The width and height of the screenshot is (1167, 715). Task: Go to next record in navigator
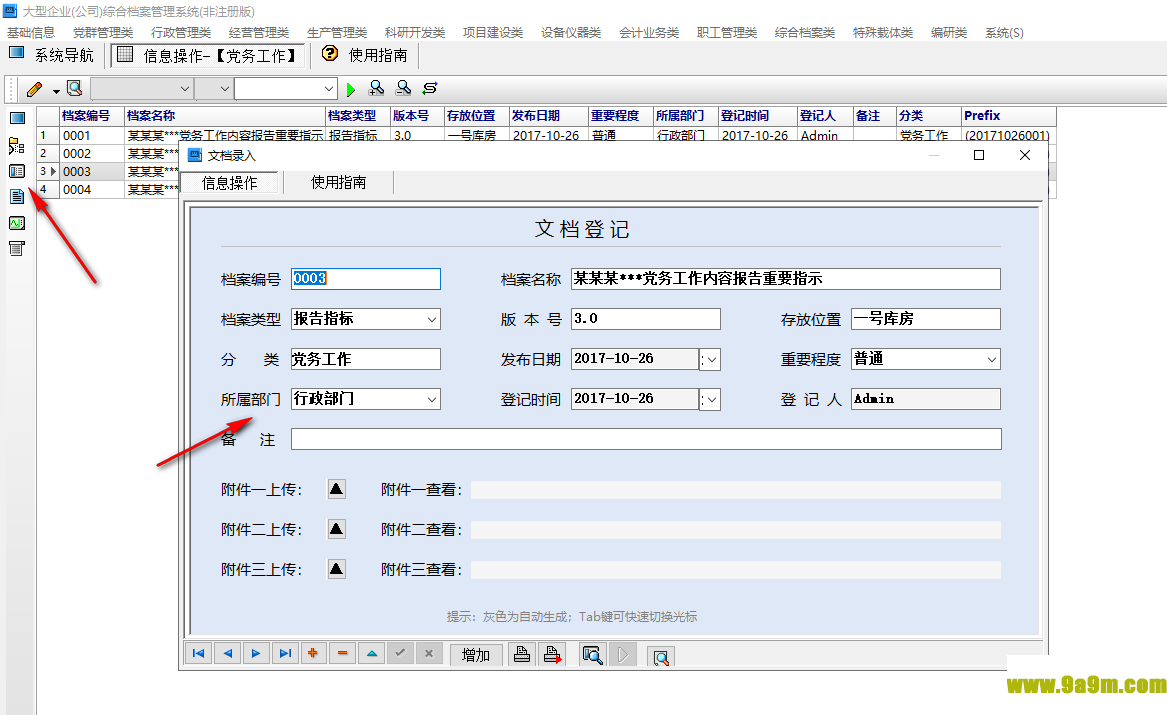coord(256,653)
